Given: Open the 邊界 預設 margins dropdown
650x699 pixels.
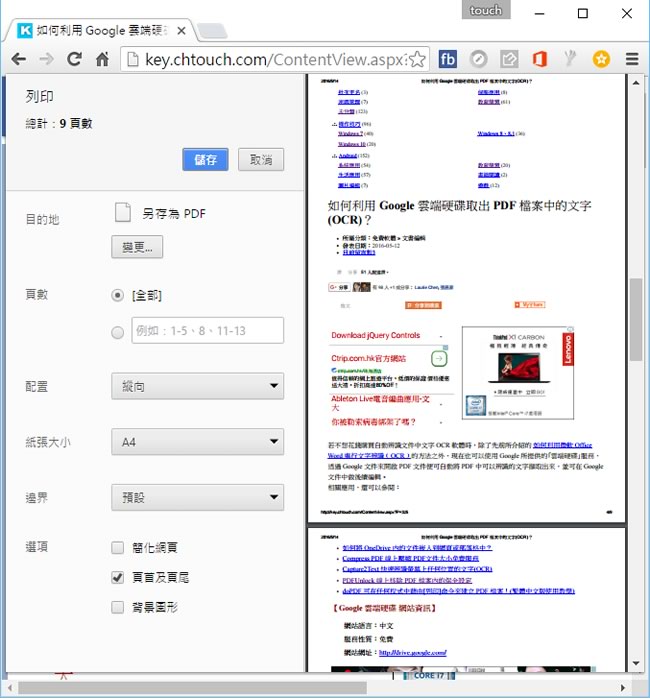Looking at the screenshot, I should pyautogui.click(x=197, y=497).
